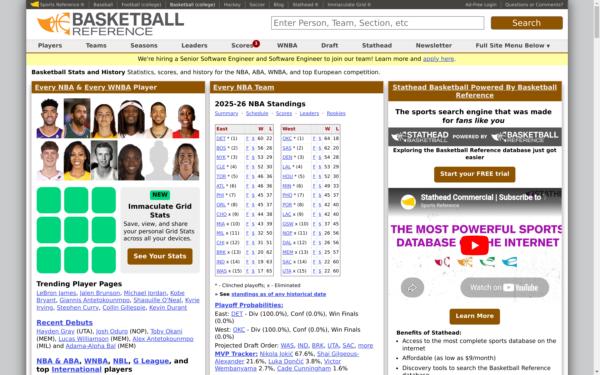600x375 pixels.
Task: Click the Learn More button
Action: point(474,316)
